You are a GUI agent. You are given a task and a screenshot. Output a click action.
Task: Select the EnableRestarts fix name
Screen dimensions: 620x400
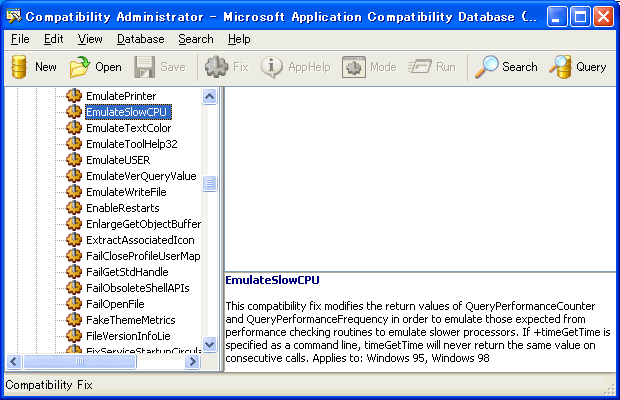point(123,208)
